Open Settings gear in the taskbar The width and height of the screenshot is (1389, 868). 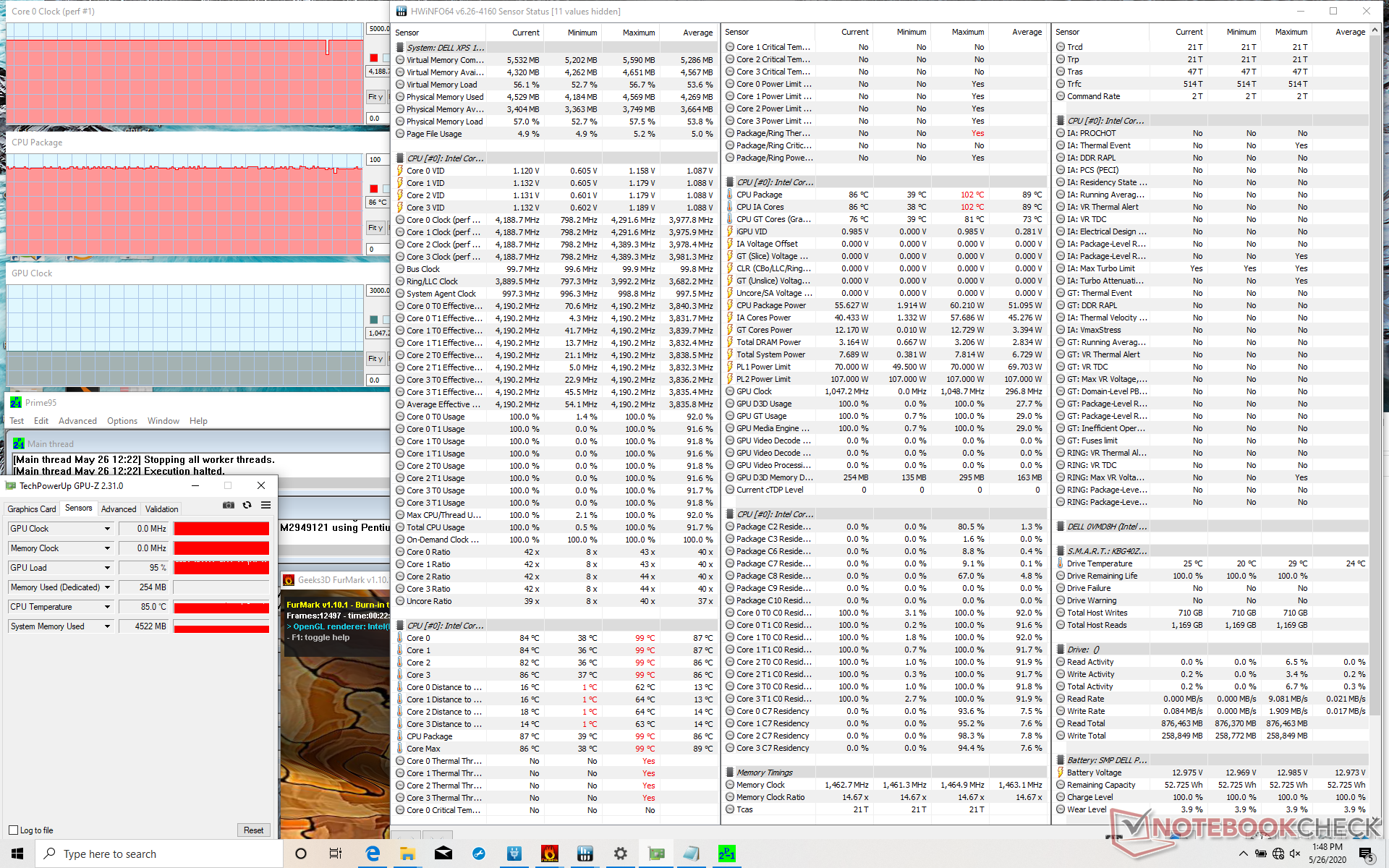[620, 854]
